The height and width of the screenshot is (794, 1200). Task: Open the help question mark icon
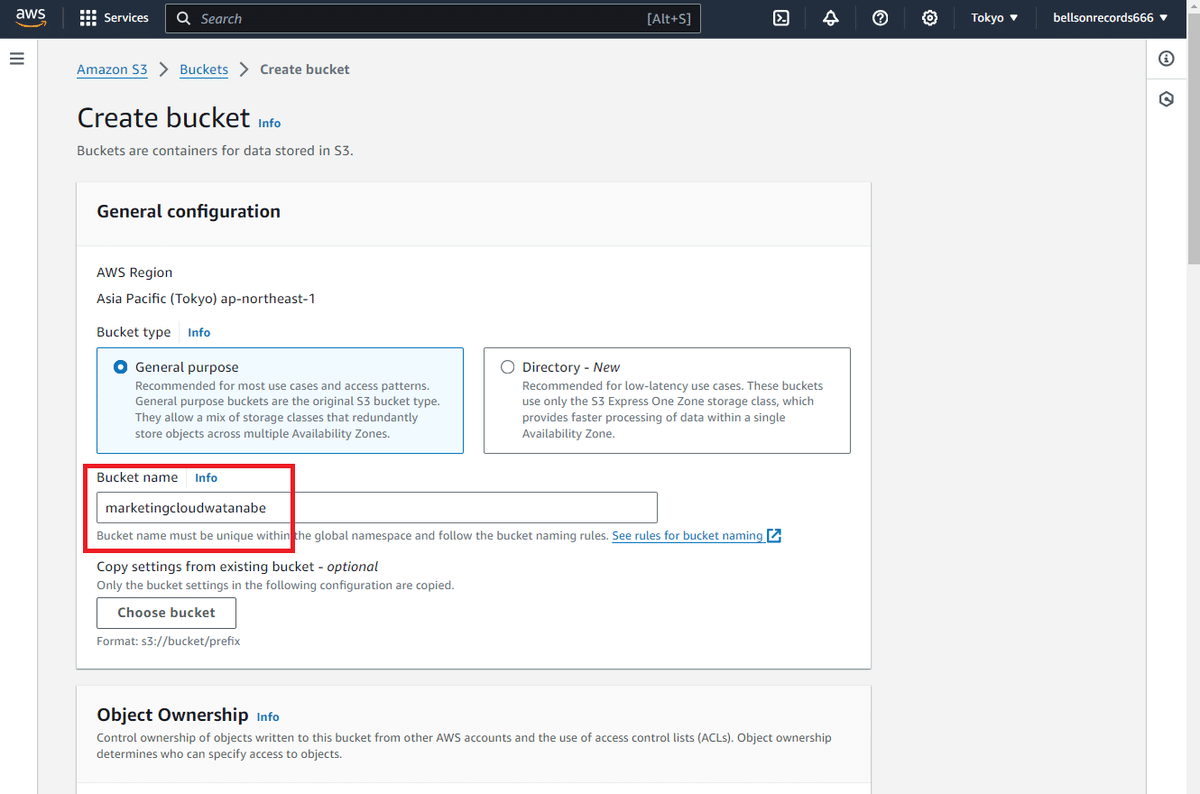(880, 18)
